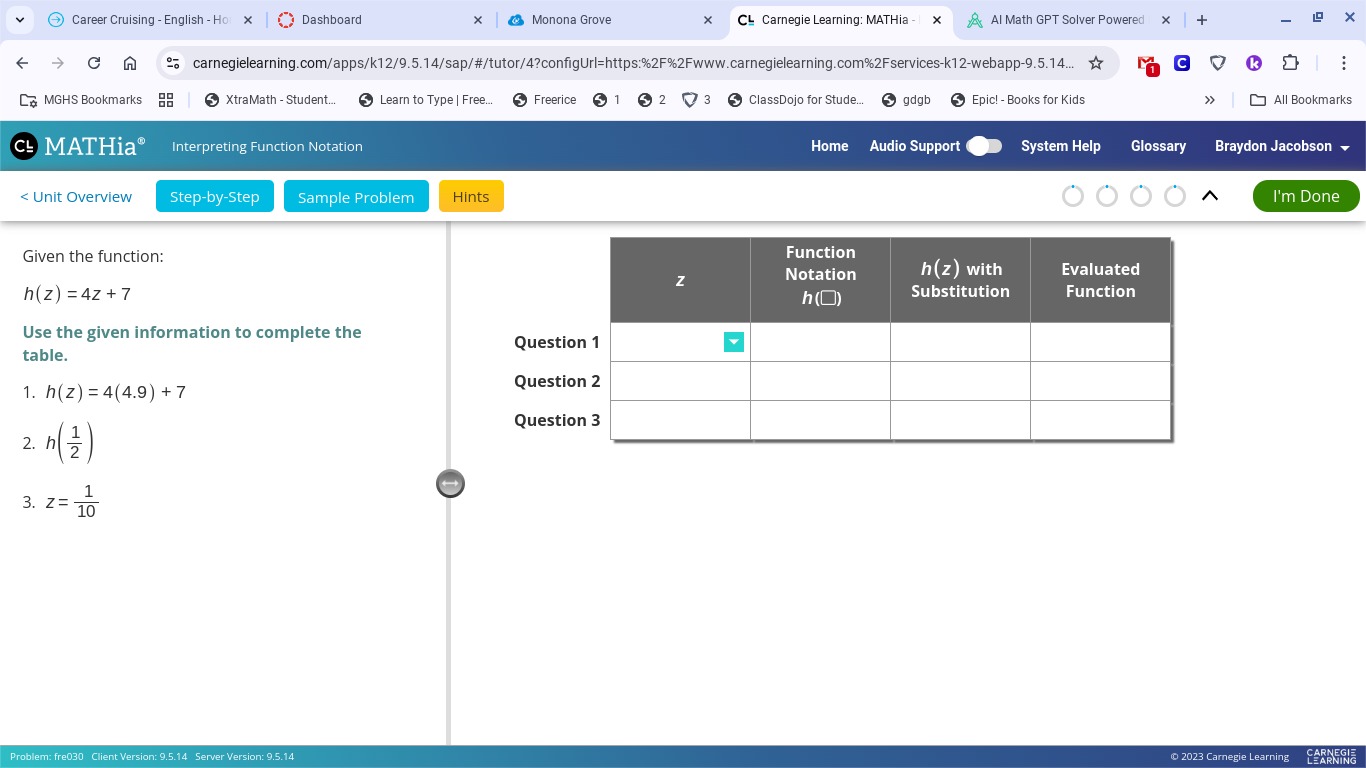Open the bookmark labeled 1

pyautogui.click(x=607, y=100)
